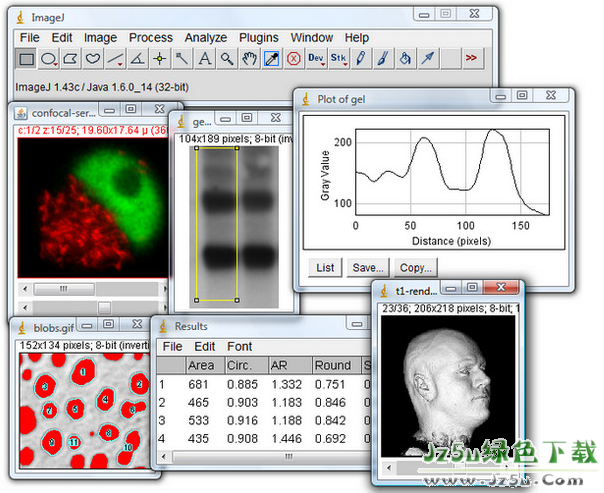Select the Flood fill bucket tool
604x493 pixels.
(405, 59)
